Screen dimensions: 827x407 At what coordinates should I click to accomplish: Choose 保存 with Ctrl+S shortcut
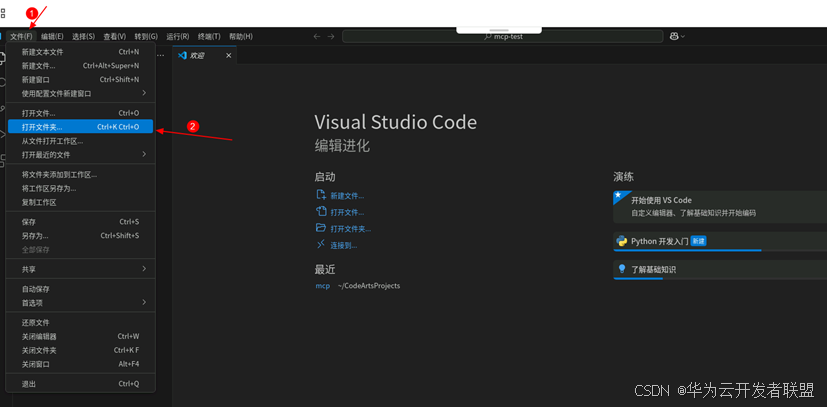tap(80, 222)
